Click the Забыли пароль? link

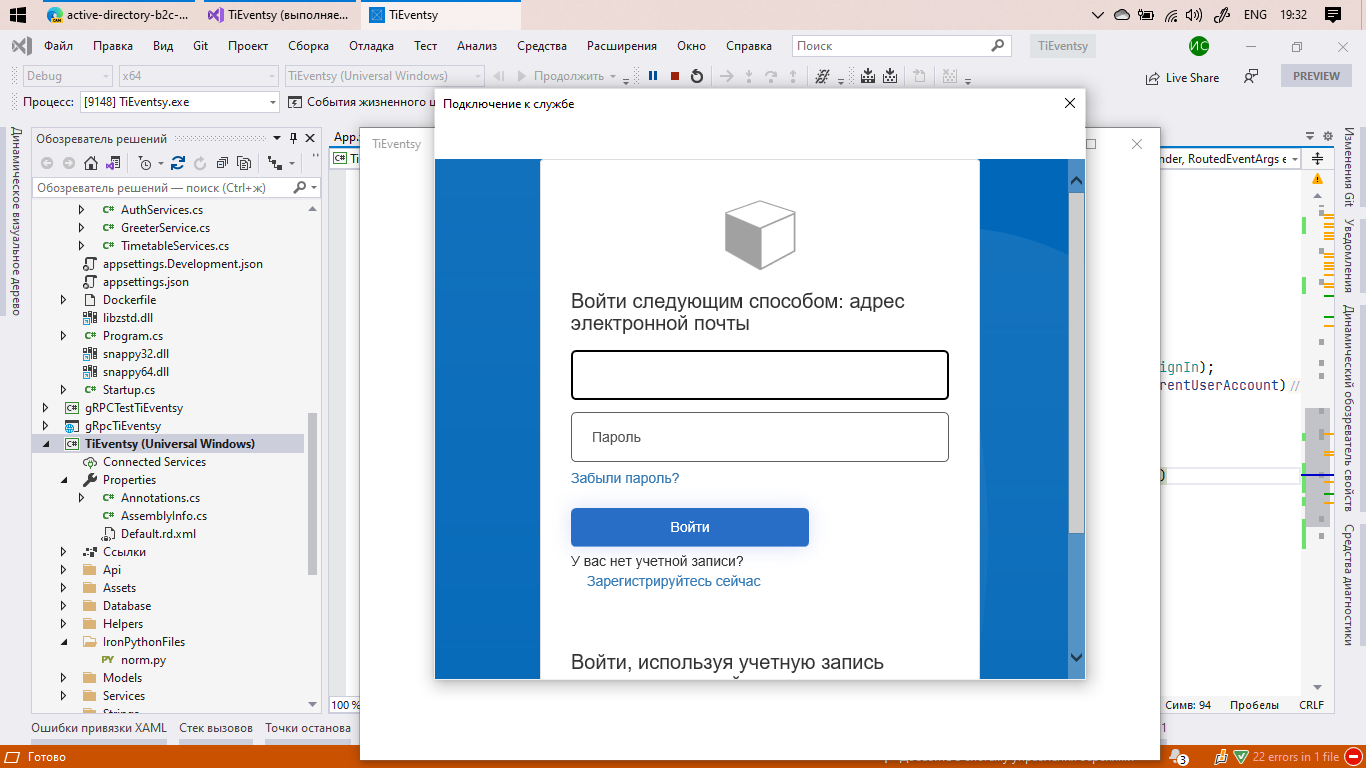(625, 478)
